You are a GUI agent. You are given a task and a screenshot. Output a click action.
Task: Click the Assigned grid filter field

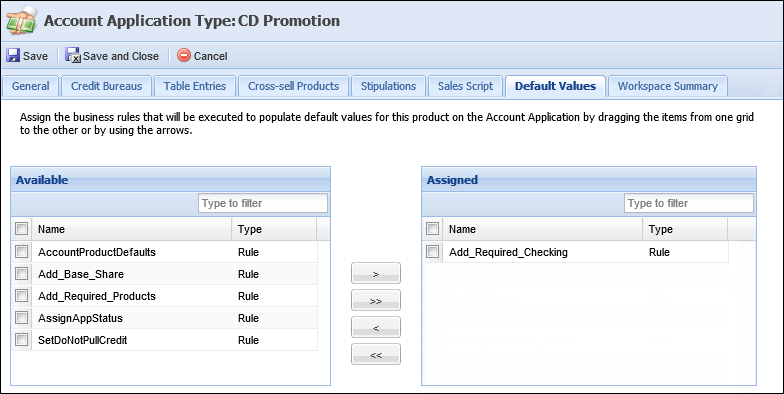[689, 203]
